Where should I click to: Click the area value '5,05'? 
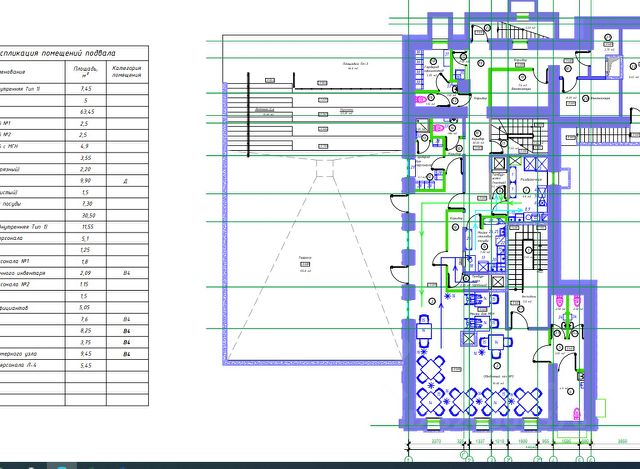coord(84,307)
